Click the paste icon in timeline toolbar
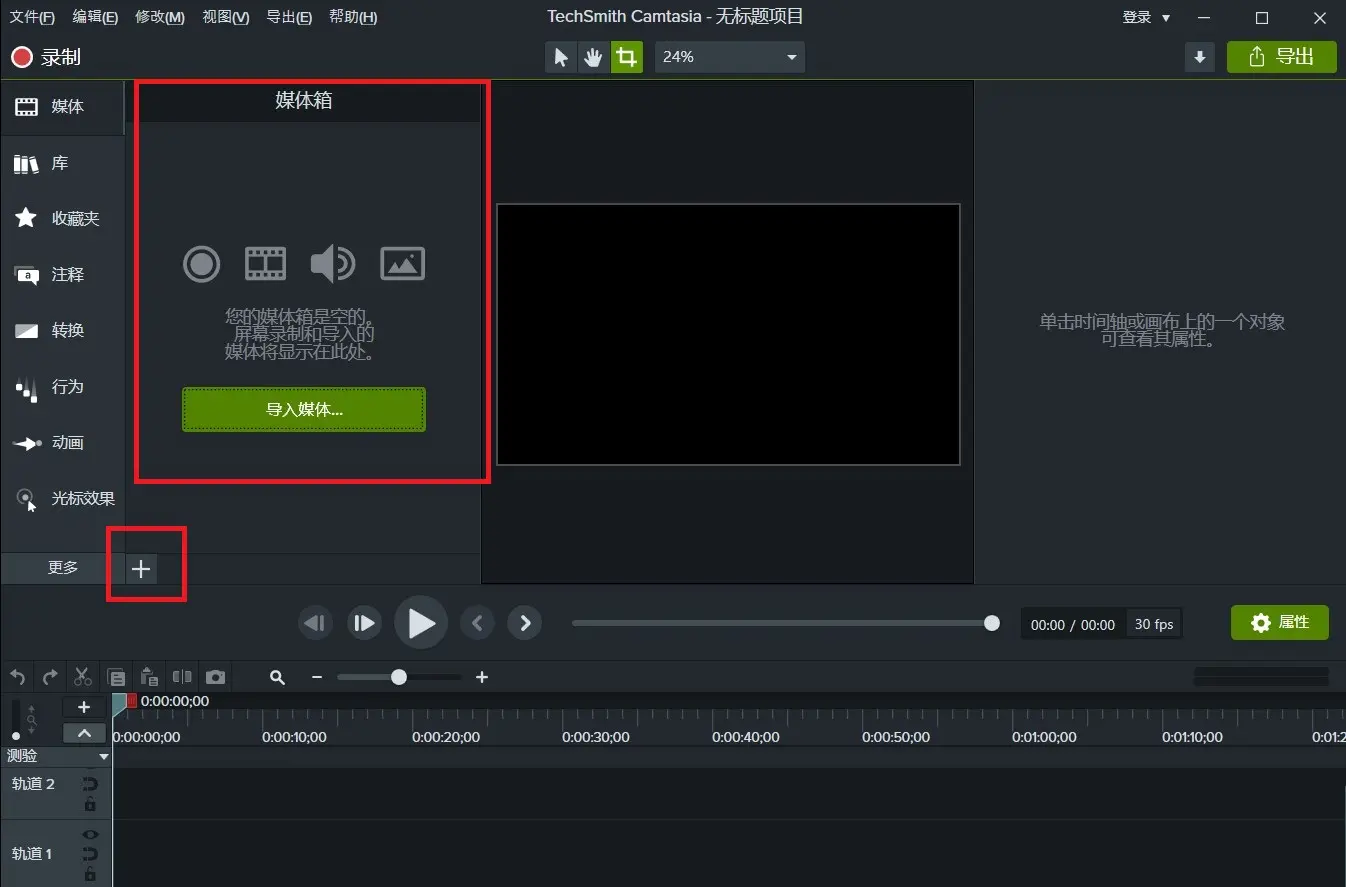1346x887 pixels. click(149, 677)
